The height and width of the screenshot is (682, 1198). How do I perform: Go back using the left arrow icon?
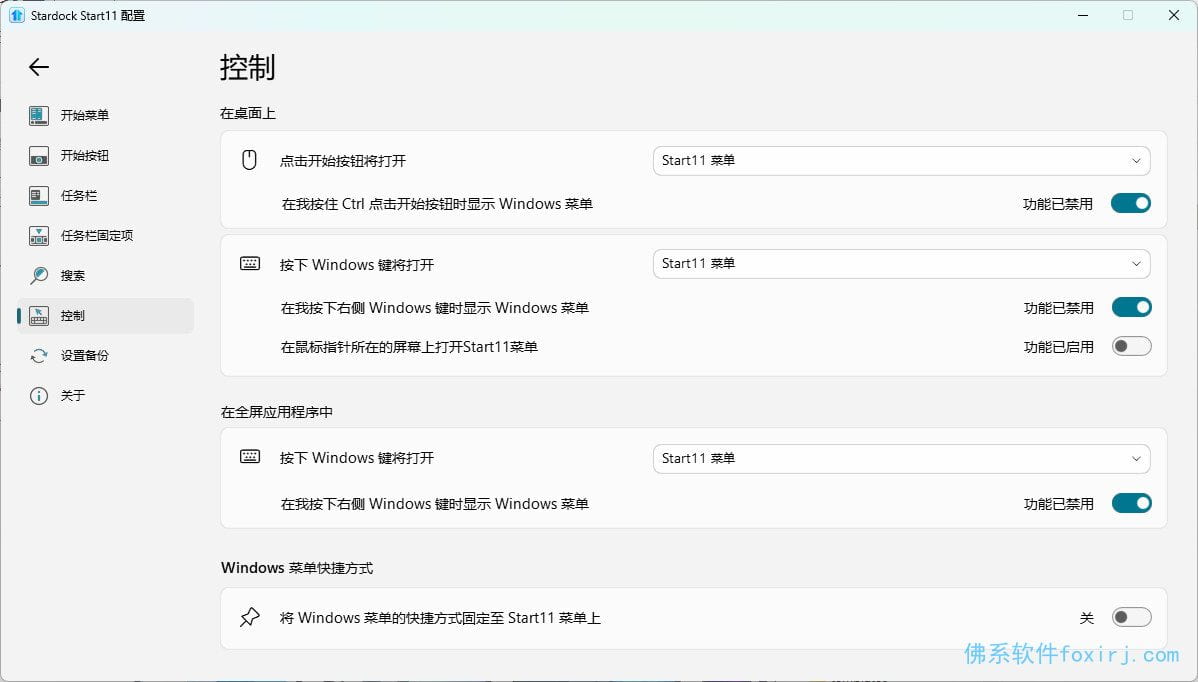tap(39, 67)
